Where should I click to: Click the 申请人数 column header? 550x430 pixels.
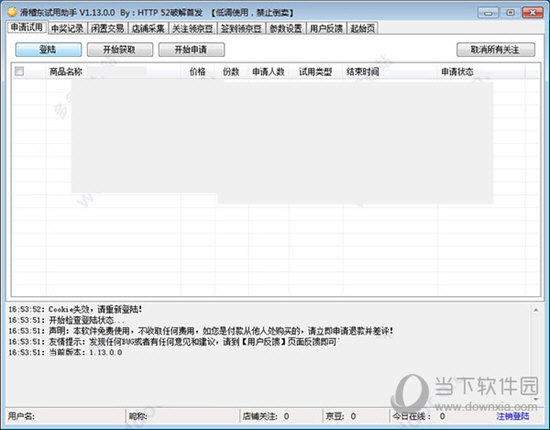pyautogui.click(x=268, y=72)
